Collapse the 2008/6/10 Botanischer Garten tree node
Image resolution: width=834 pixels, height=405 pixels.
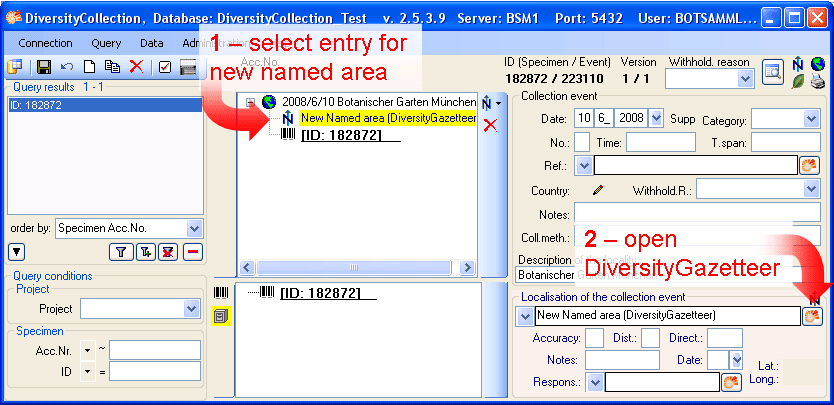pyautogui.click(x=251, y=102)
